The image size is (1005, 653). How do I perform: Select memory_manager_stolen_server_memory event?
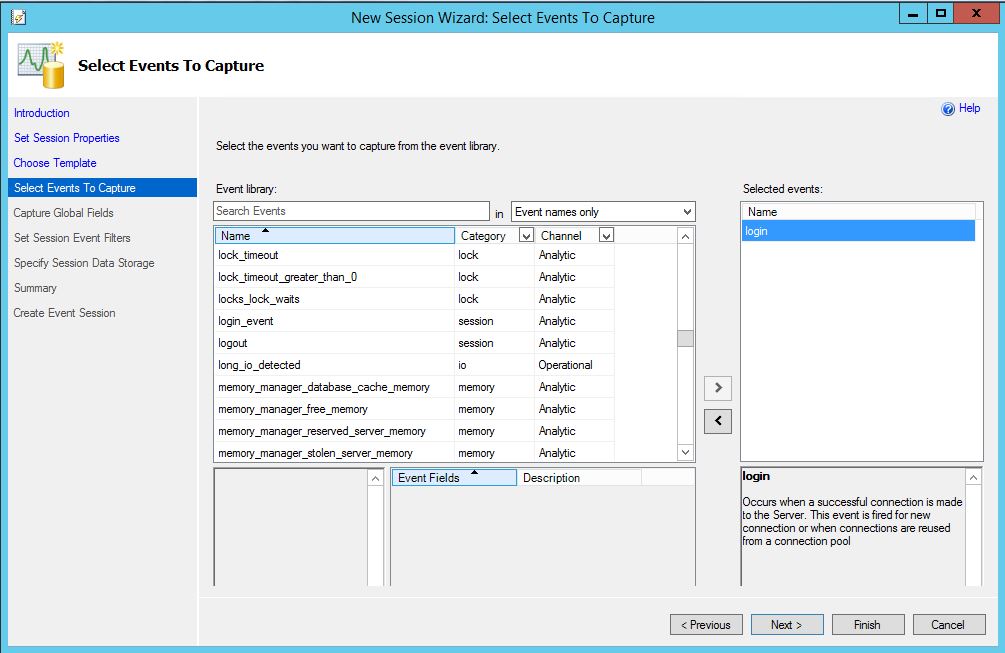[x=414, y=452]
